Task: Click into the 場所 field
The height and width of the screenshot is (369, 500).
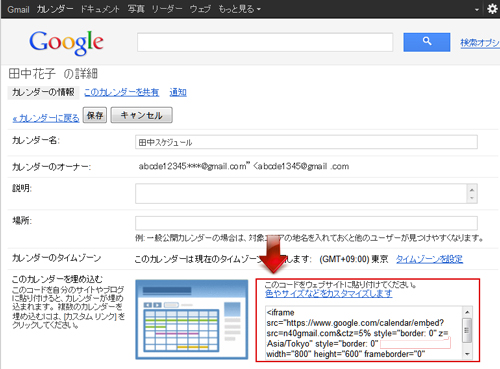Action: coord(306,223)
